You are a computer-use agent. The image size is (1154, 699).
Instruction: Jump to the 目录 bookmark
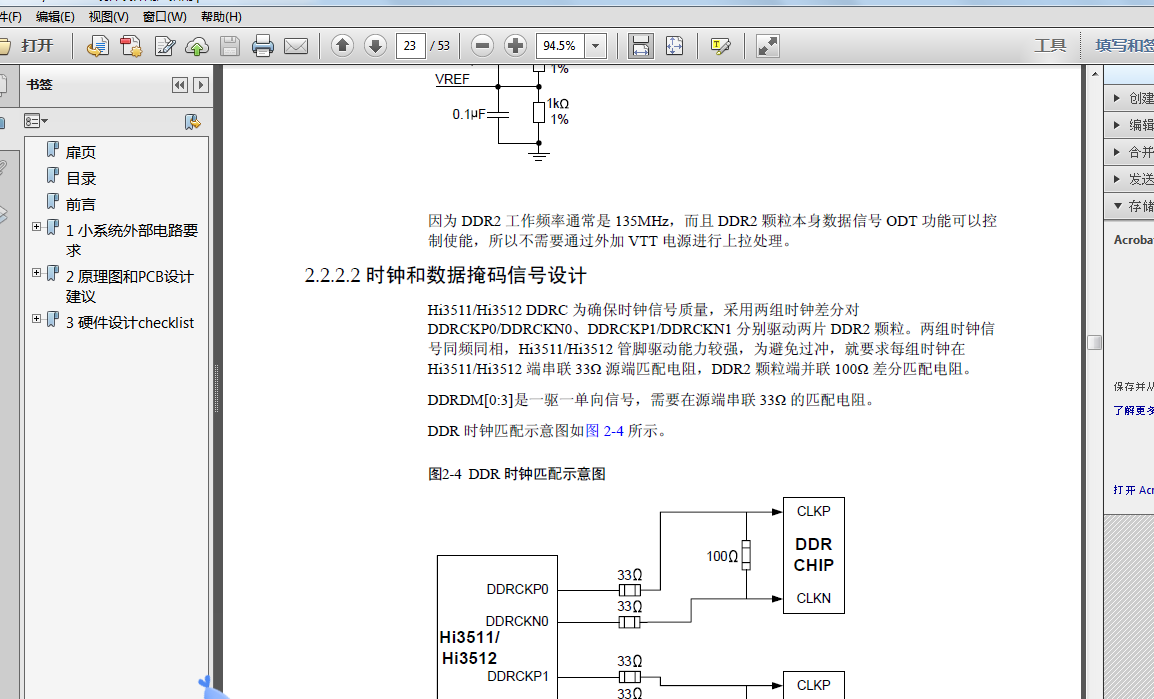pyautogui.click(x=80, y=179)
